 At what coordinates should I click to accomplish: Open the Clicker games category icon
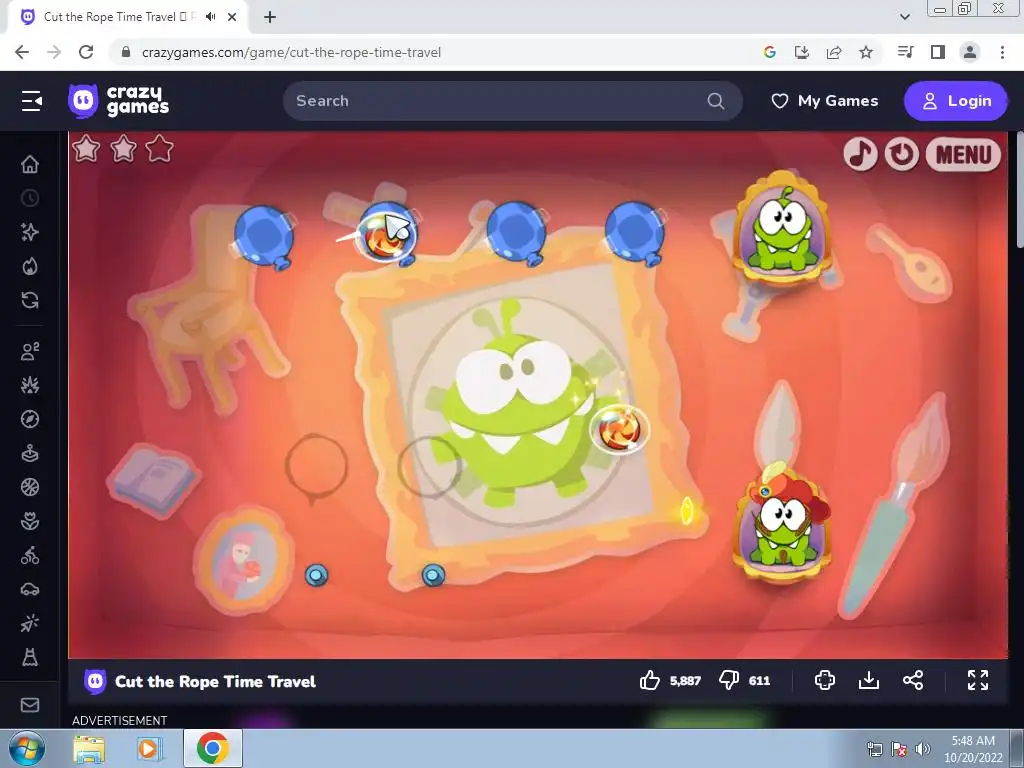point(30,623)
